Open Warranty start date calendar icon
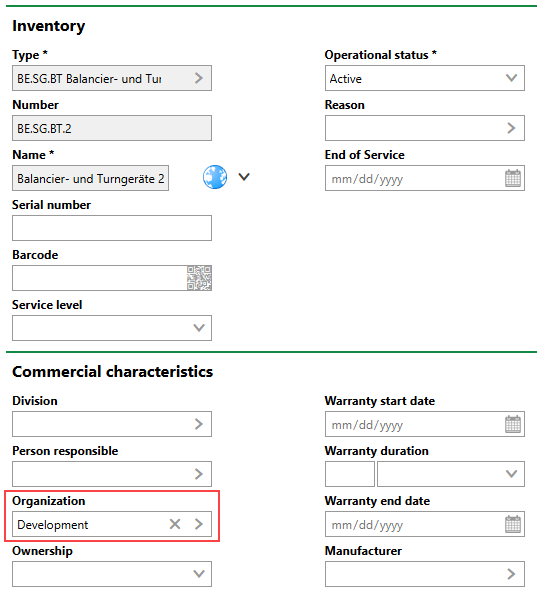The width and height of the screenshot is (537, 595). click(513, 424)
